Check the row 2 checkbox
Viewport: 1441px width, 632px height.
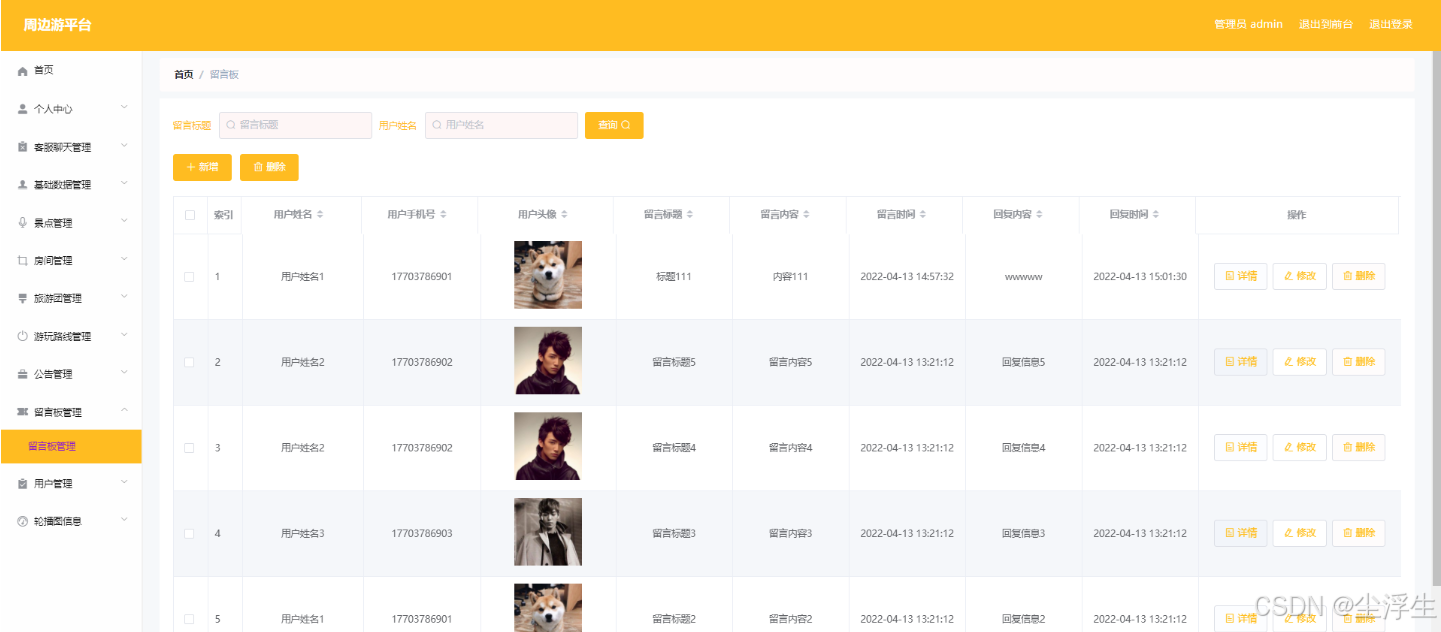[189, 362]
